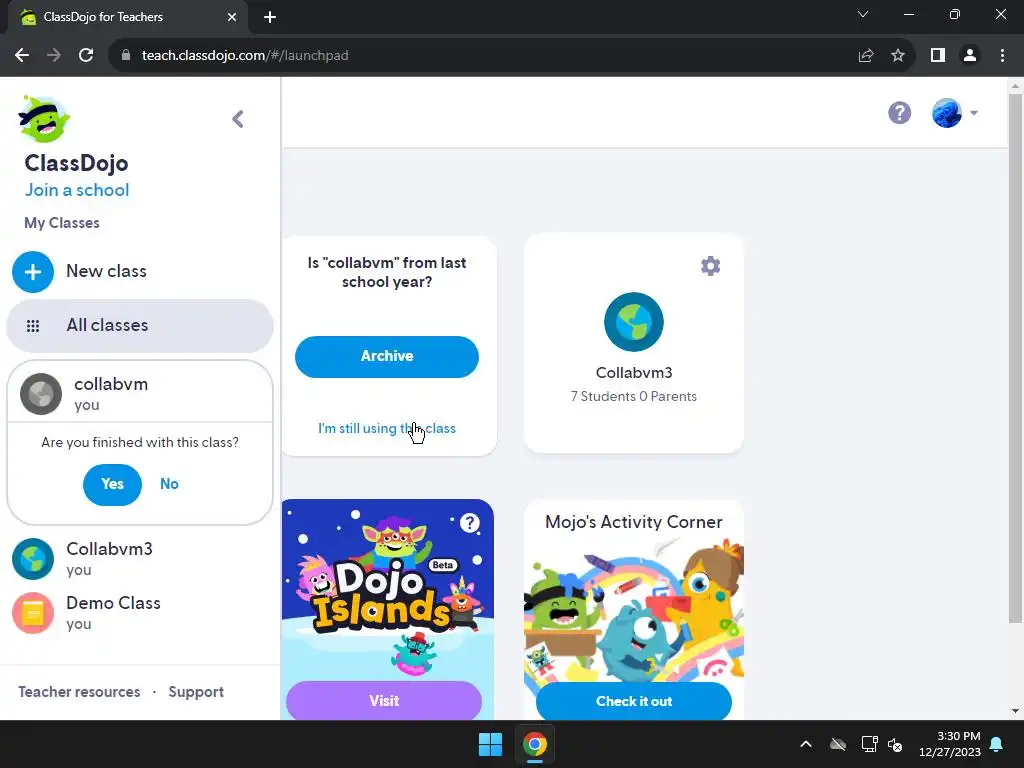Screen dimensions: 1024x768
Task: Expand the account dropdown arrow
Action: (974, 113)
